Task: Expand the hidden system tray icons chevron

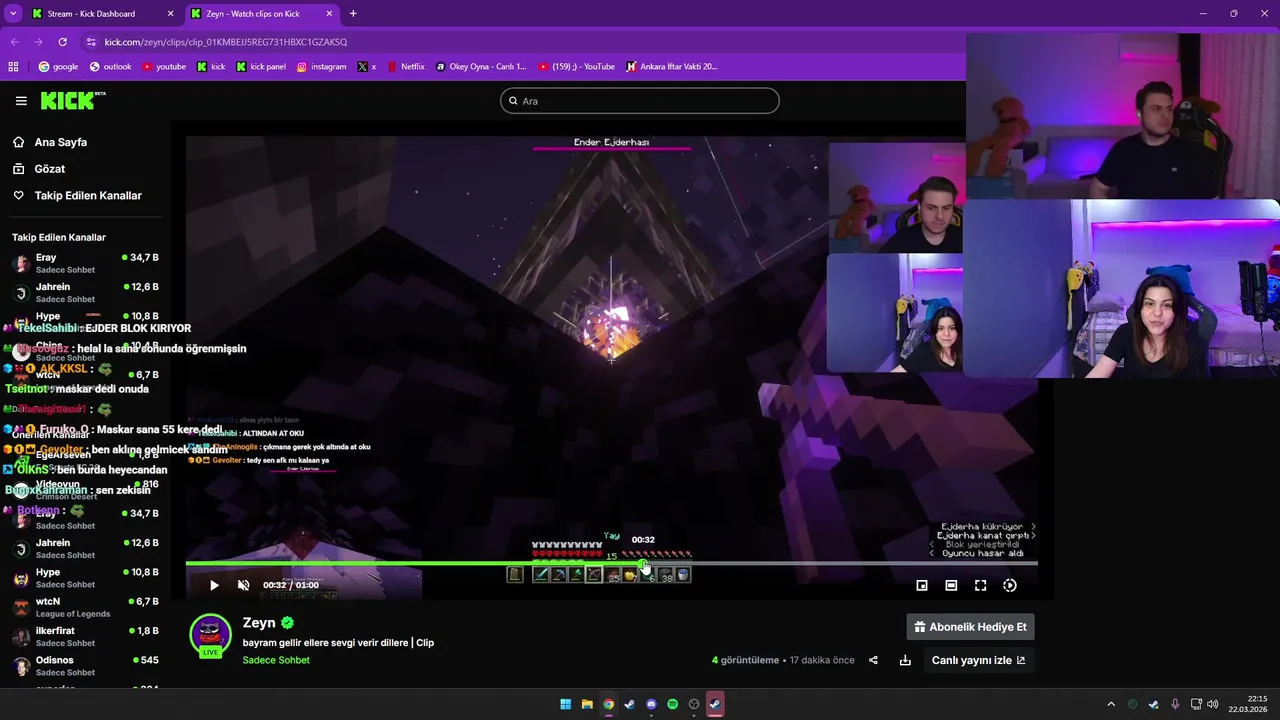Action: [x=1110, y=704]
